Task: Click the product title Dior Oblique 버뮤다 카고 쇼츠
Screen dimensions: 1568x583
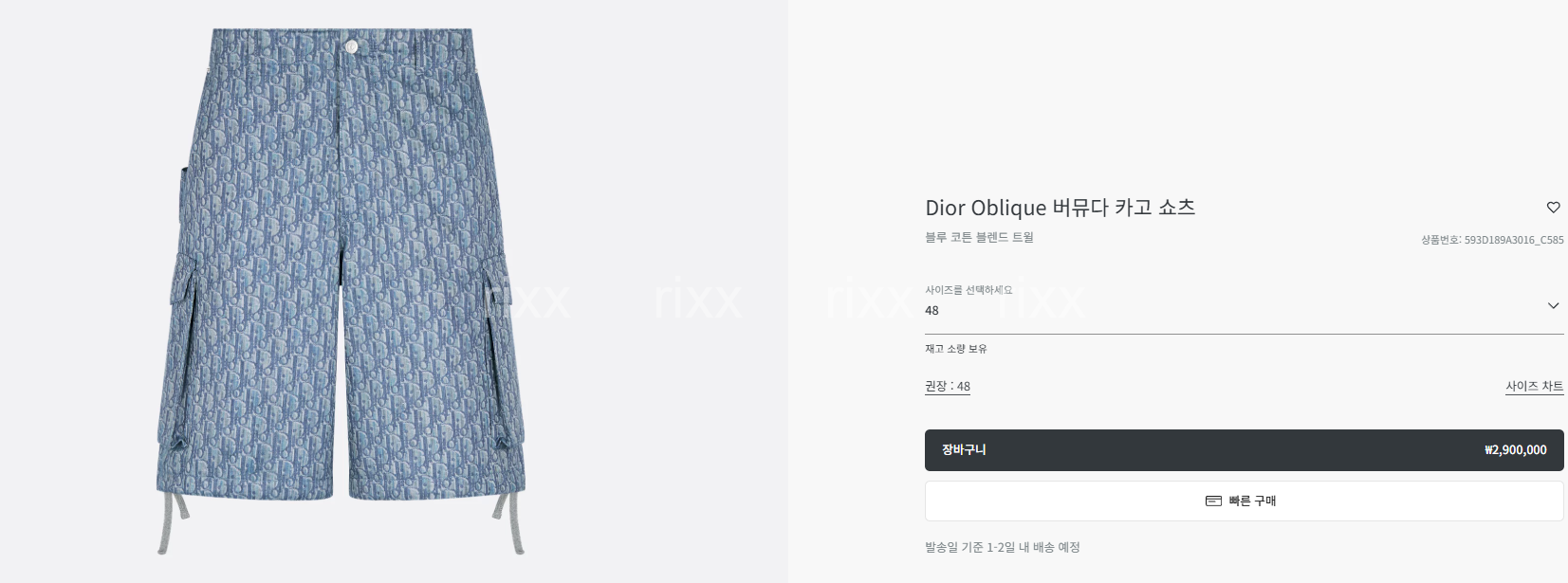Action: 1060,207
